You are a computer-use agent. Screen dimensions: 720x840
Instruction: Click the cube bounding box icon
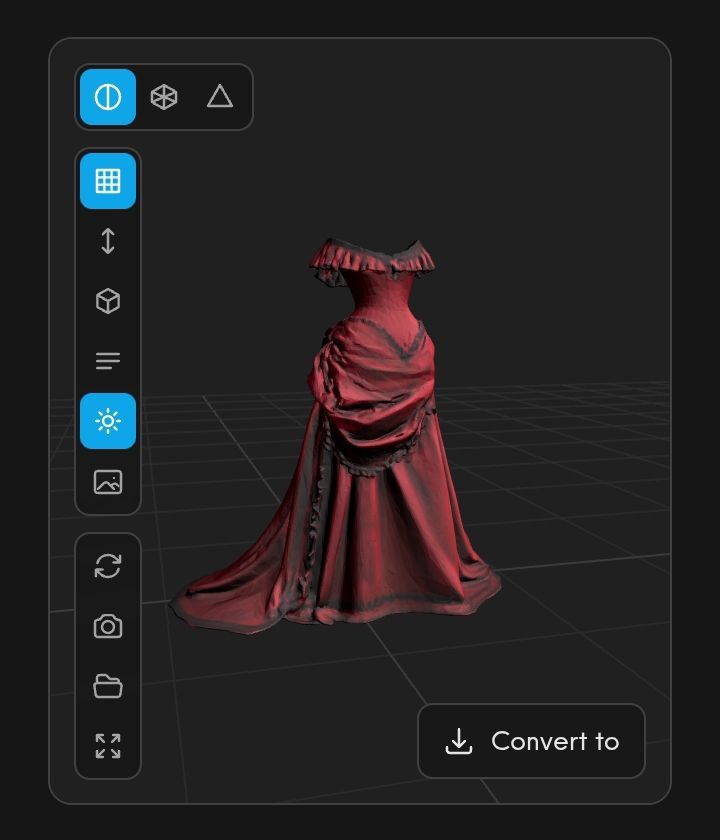(108, 301)
